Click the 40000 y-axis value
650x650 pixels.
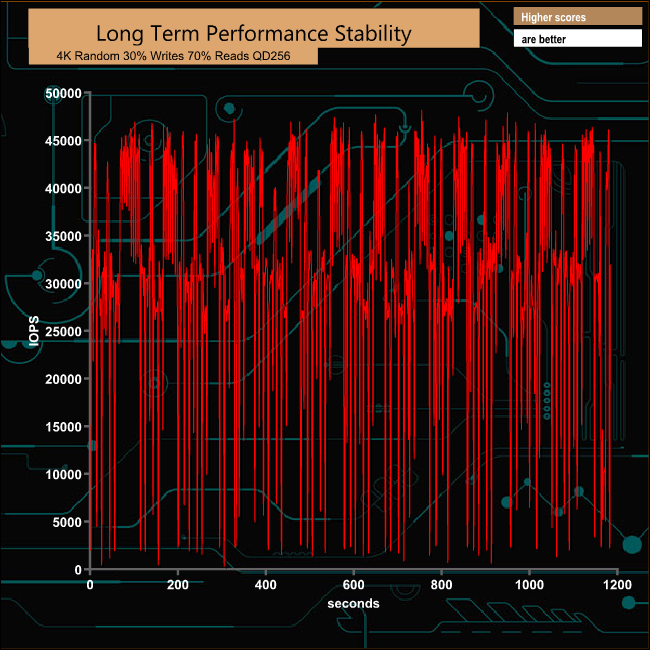tap(63, 189)
